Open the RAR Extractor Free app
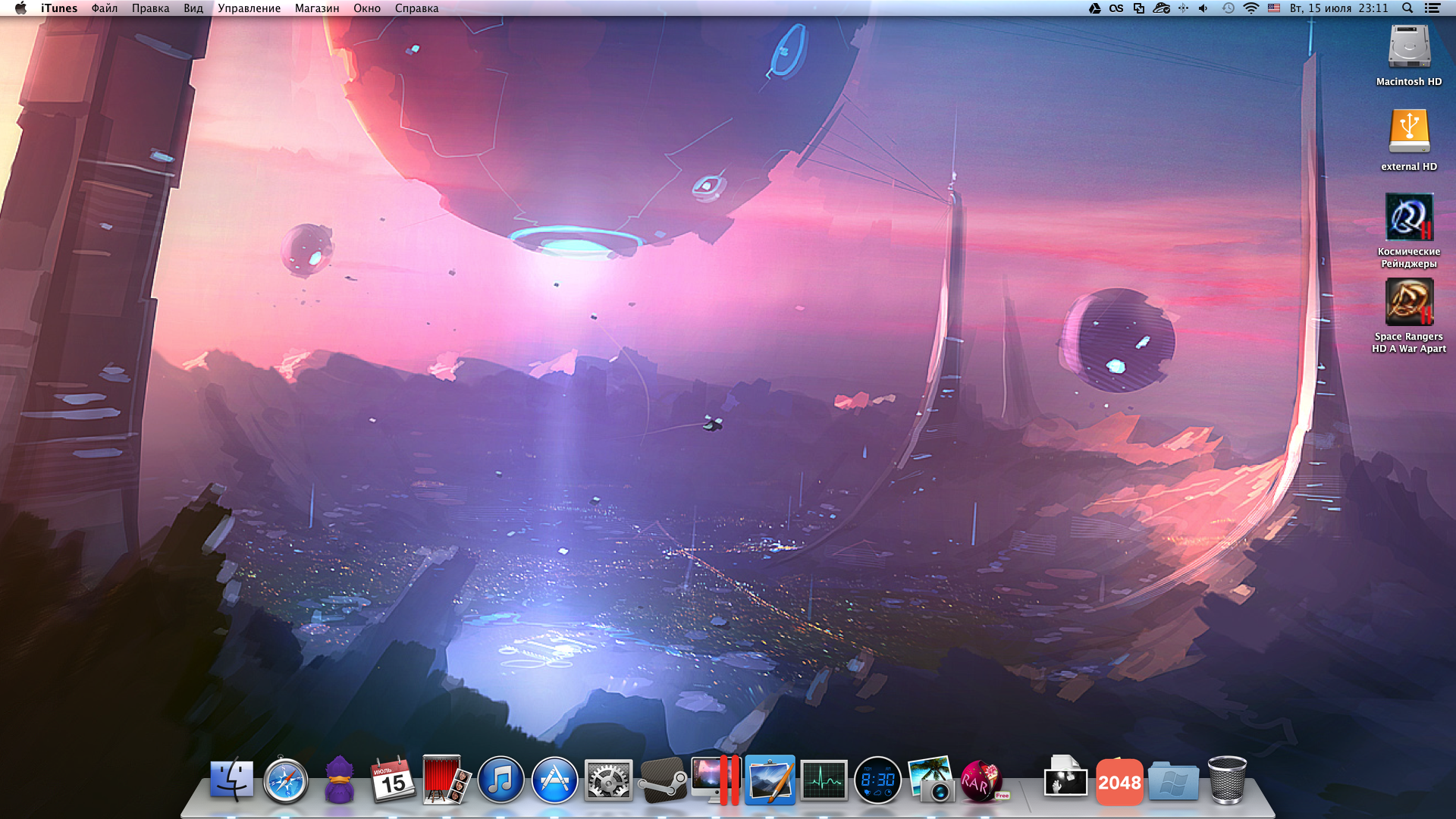1456x819 pixels. 982,780
